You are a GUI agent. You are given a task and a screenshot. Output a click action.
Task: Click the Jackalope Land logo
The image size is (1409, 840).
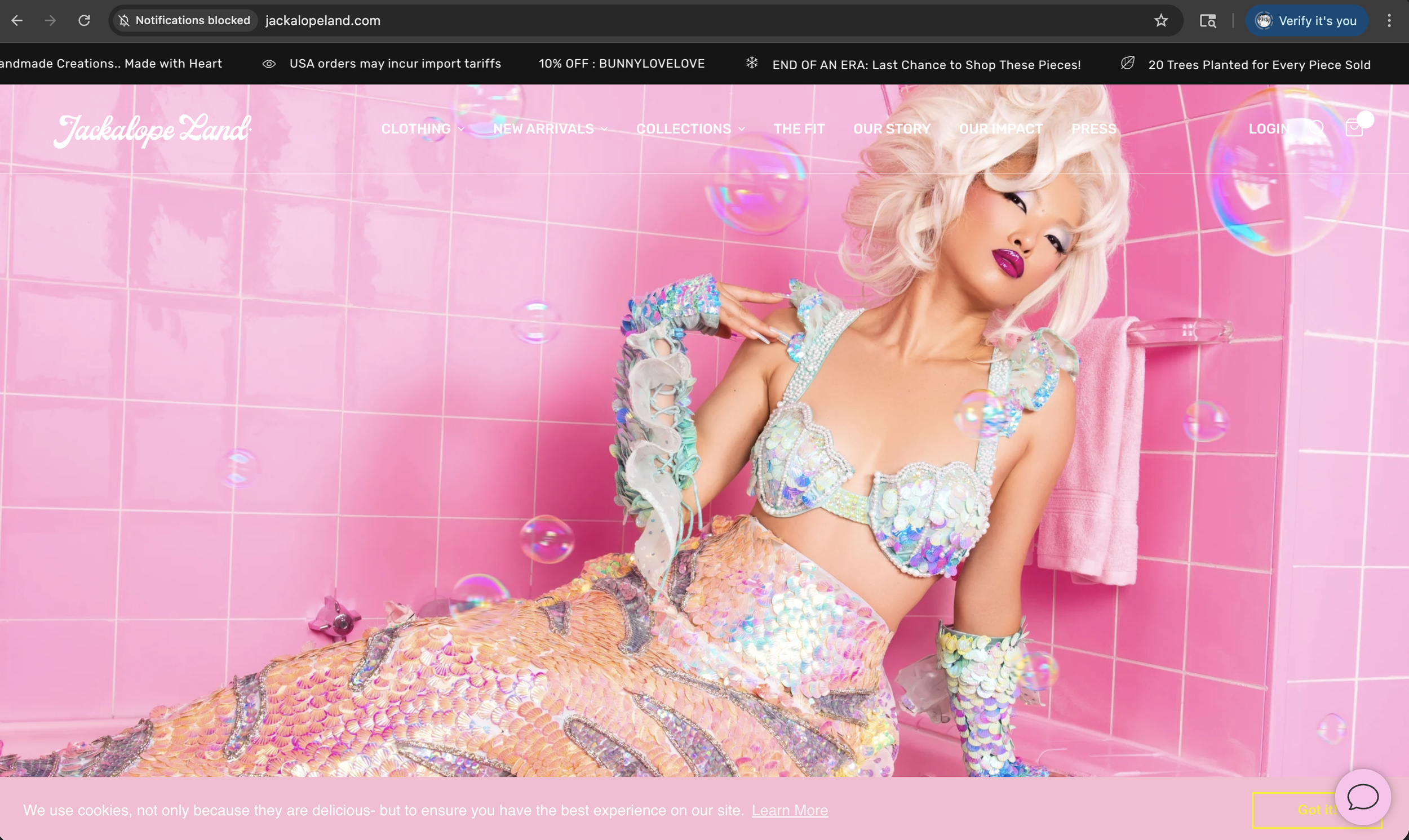pyautogui.click(x=153, y=130)
